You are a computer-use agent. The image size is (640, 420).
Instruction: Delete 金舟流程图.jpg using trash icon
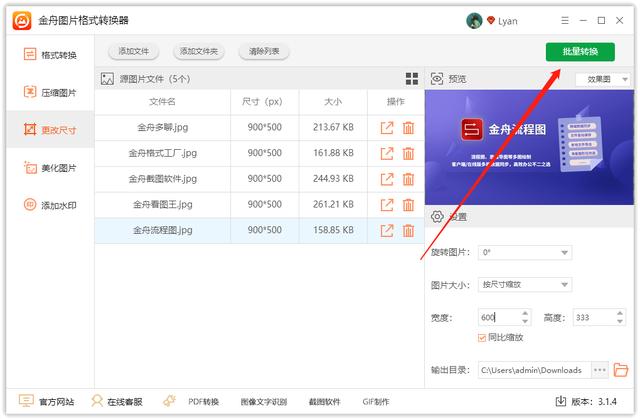(x=408, y=231)
